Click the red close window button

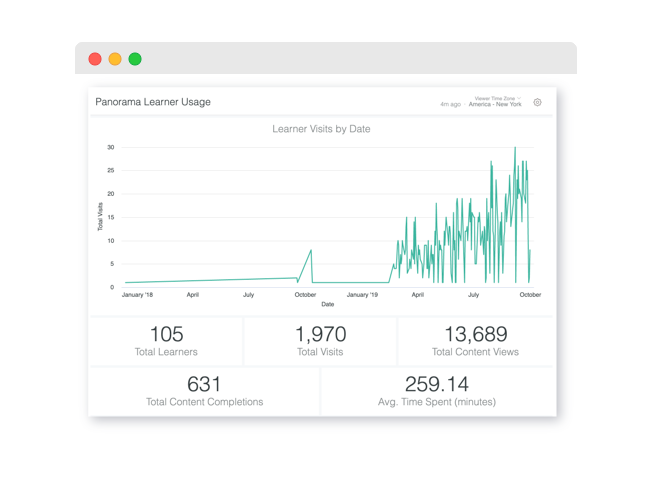(95, 59)
